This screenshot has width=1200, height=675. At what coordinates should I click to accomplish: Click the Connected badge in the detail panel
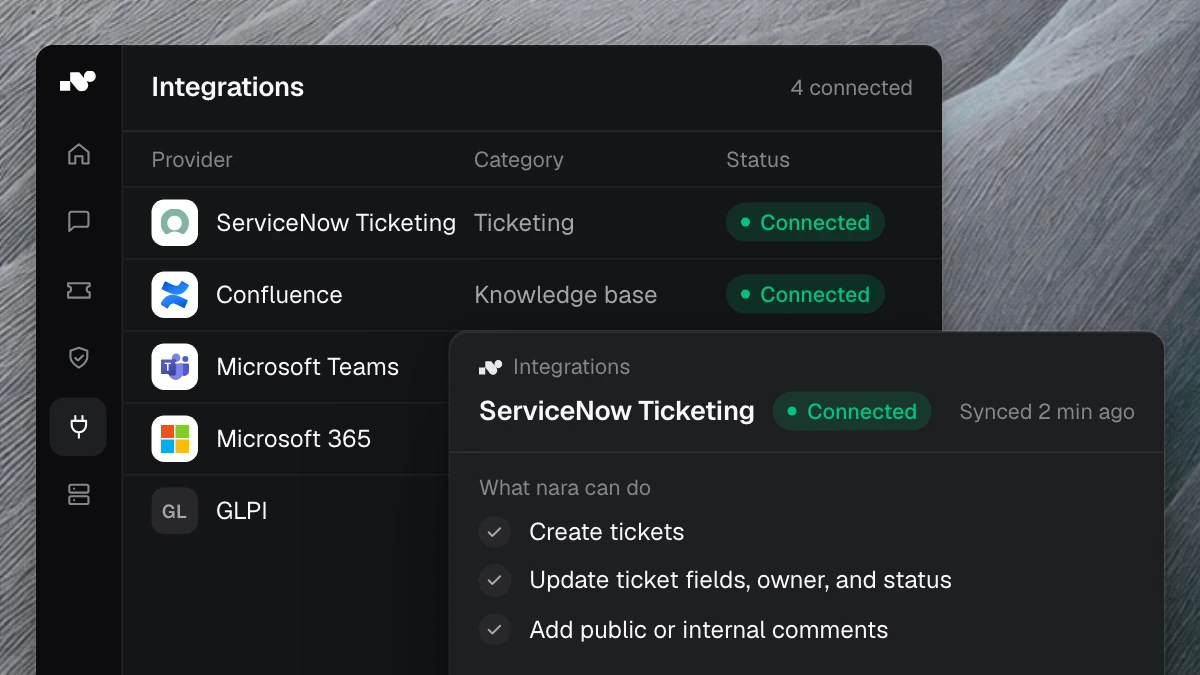(x=852, y=412)
